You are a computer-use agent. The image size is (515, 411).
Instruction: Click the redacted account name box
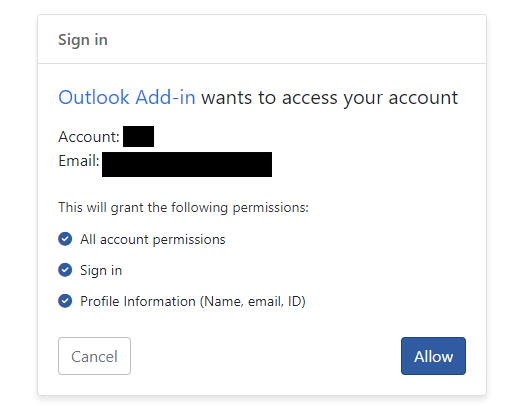point(138,136)
